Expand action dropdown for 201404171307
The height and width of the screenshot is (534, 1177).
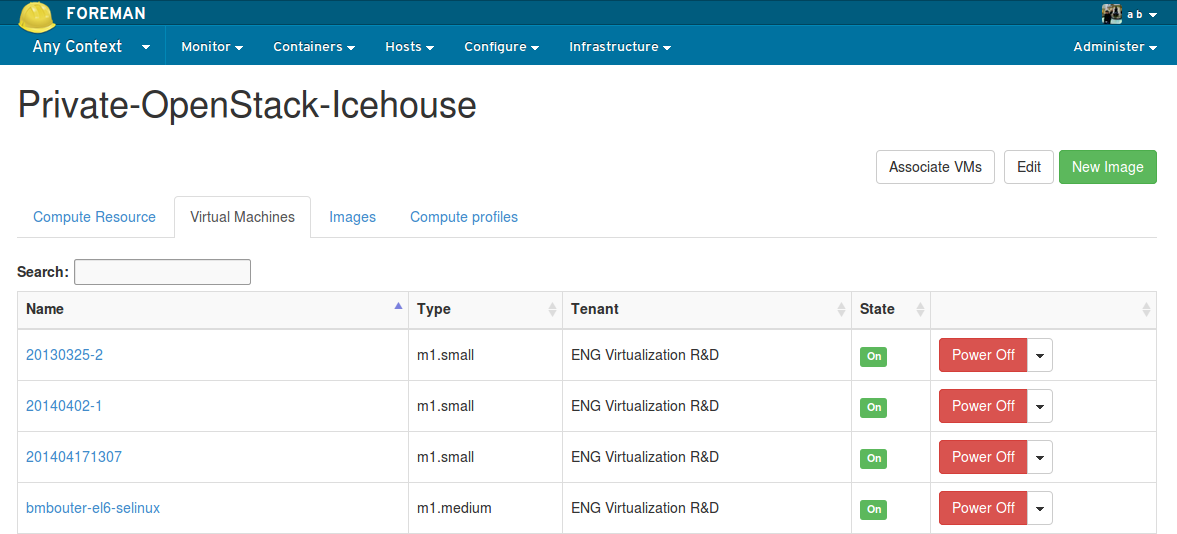point(1040,457)
